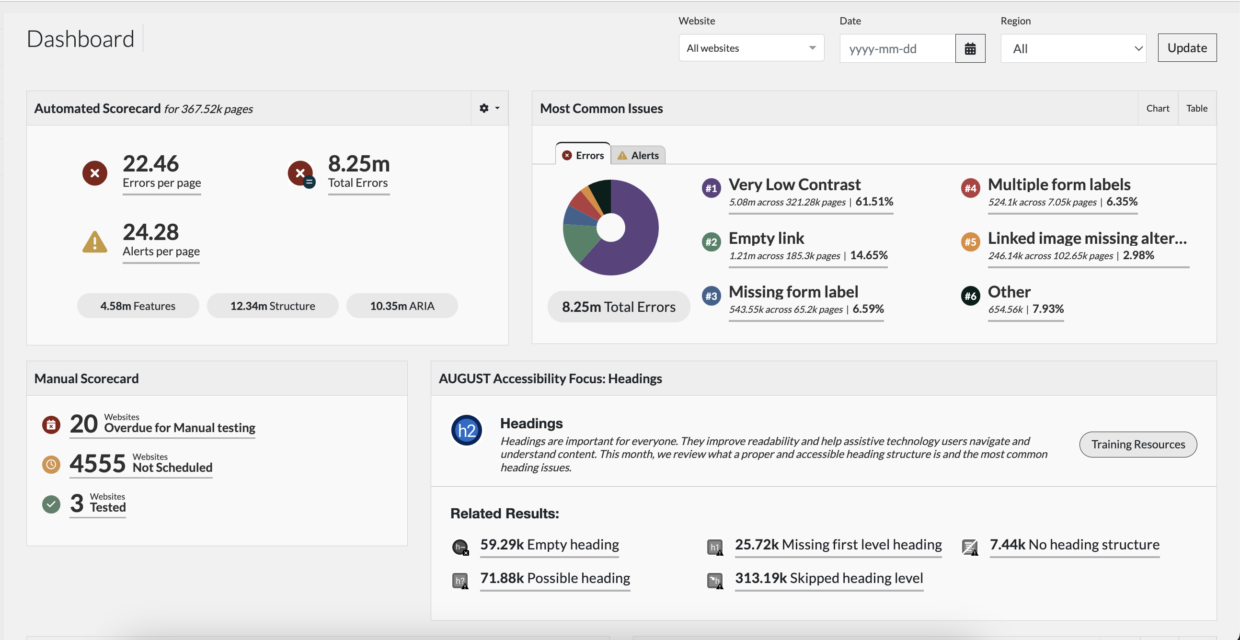Viewport: 1240px width, 640px height.
Task: Click the Websites Tested green checkmark icon
Action: [x=51, y=505]
